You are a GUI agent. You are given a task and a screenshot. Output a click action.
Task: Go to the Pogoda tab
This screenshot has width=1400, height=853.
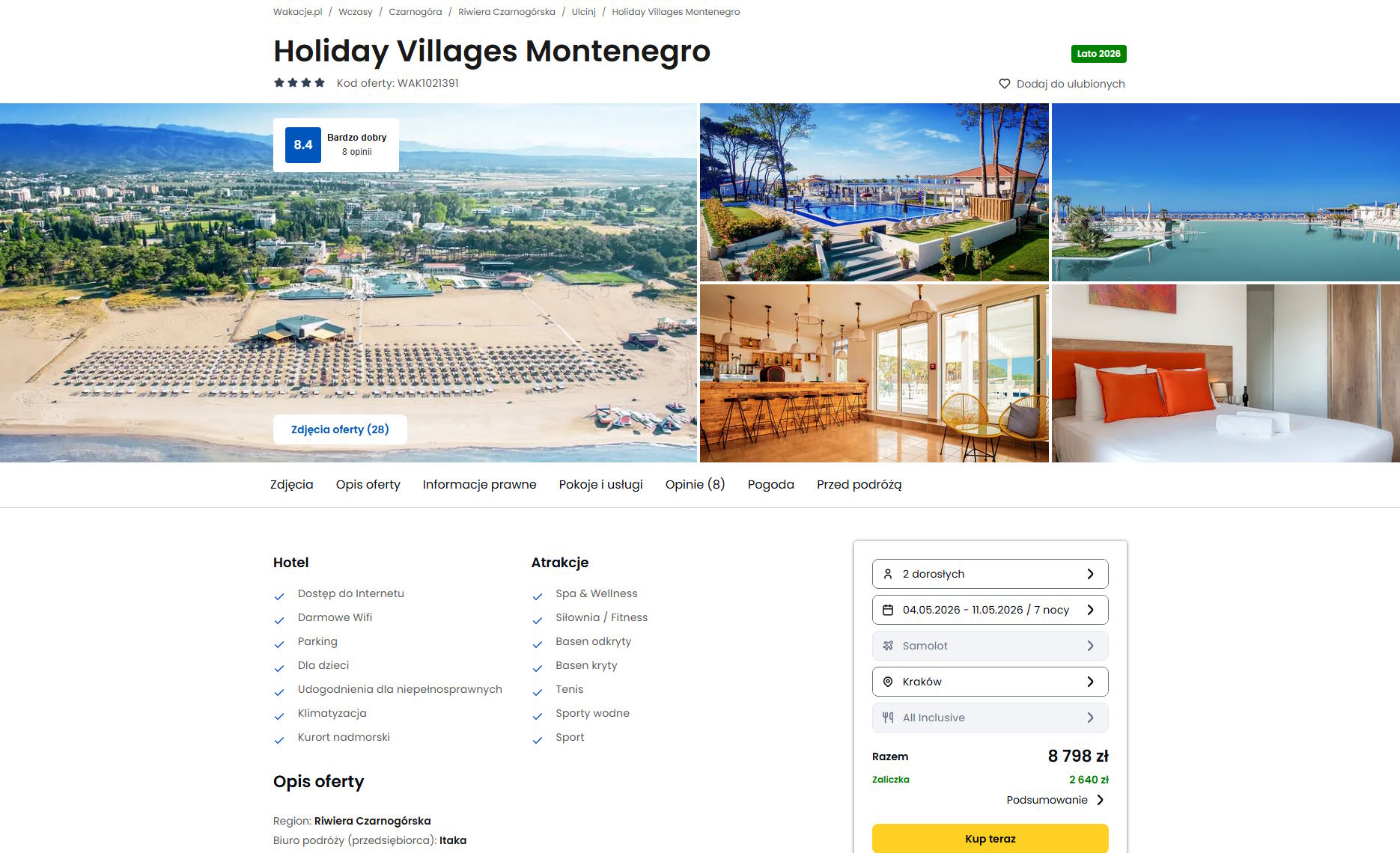point(770,485)
